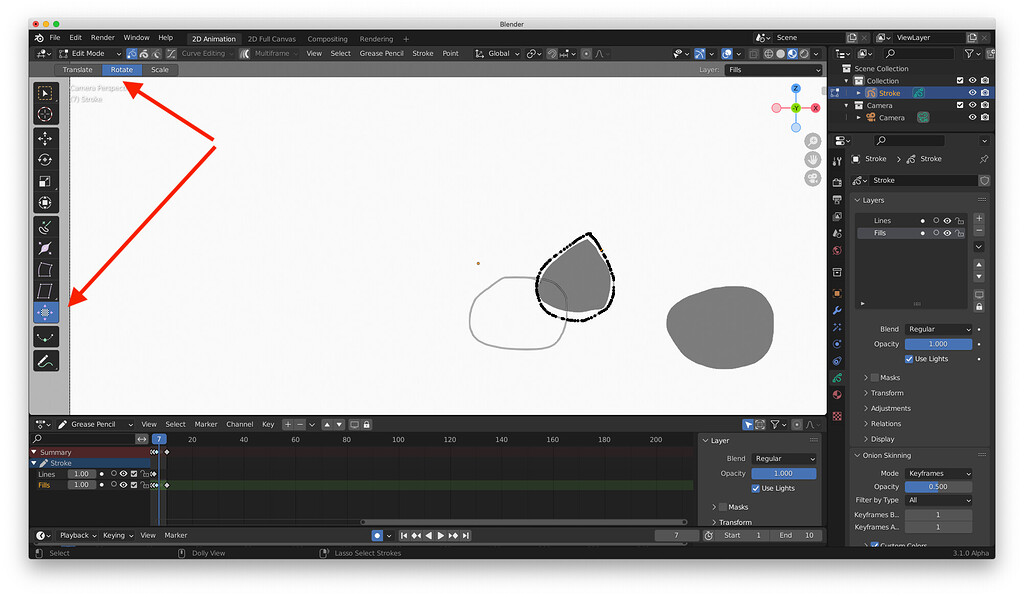Switch to the Compositing workspace tab
This screenshot has height=597, width=1024.
pyautogui.click(x=327, y=39)
